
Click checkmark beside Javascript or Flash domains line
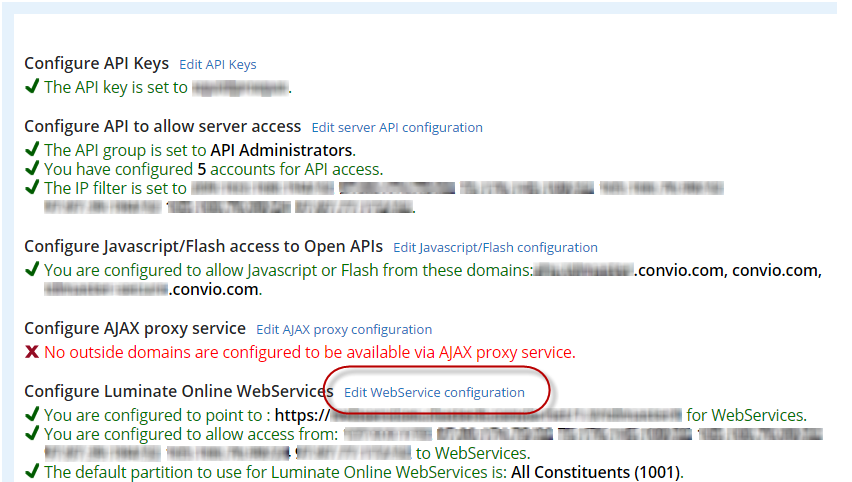[x=32, y=270]
